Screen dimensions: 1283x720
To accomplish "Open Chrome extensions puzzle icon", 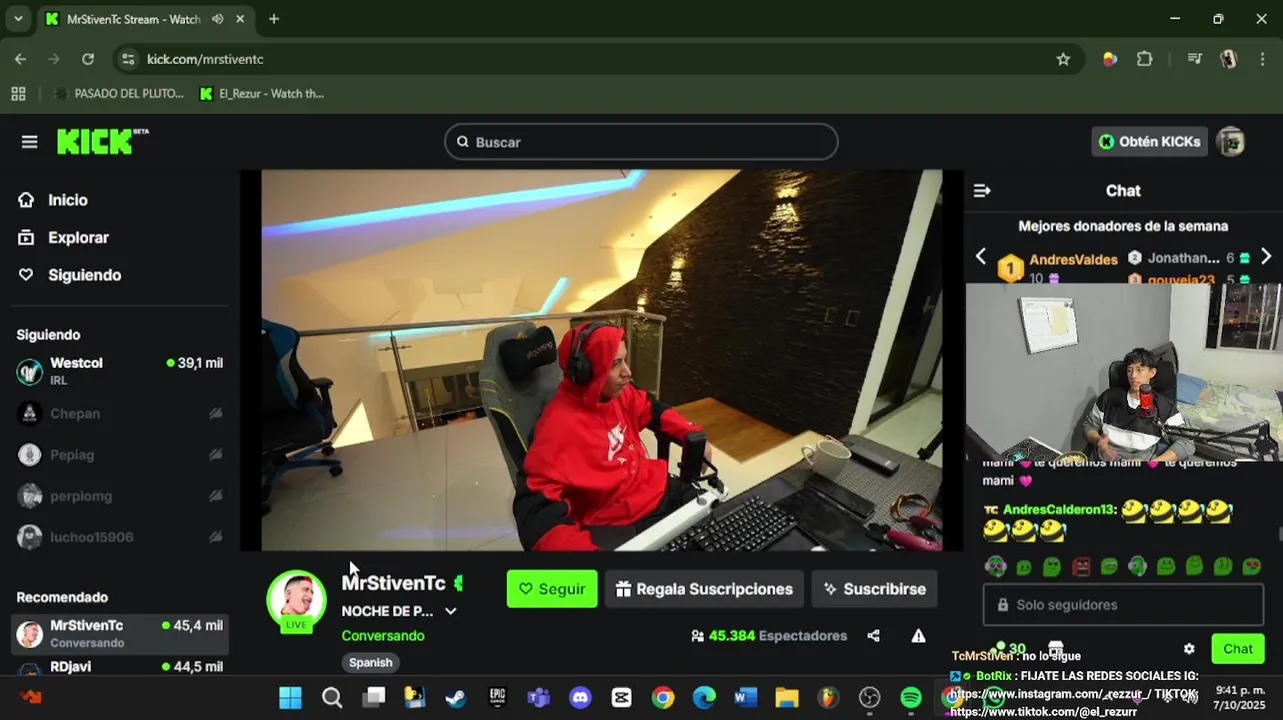I will [1145, 59].
